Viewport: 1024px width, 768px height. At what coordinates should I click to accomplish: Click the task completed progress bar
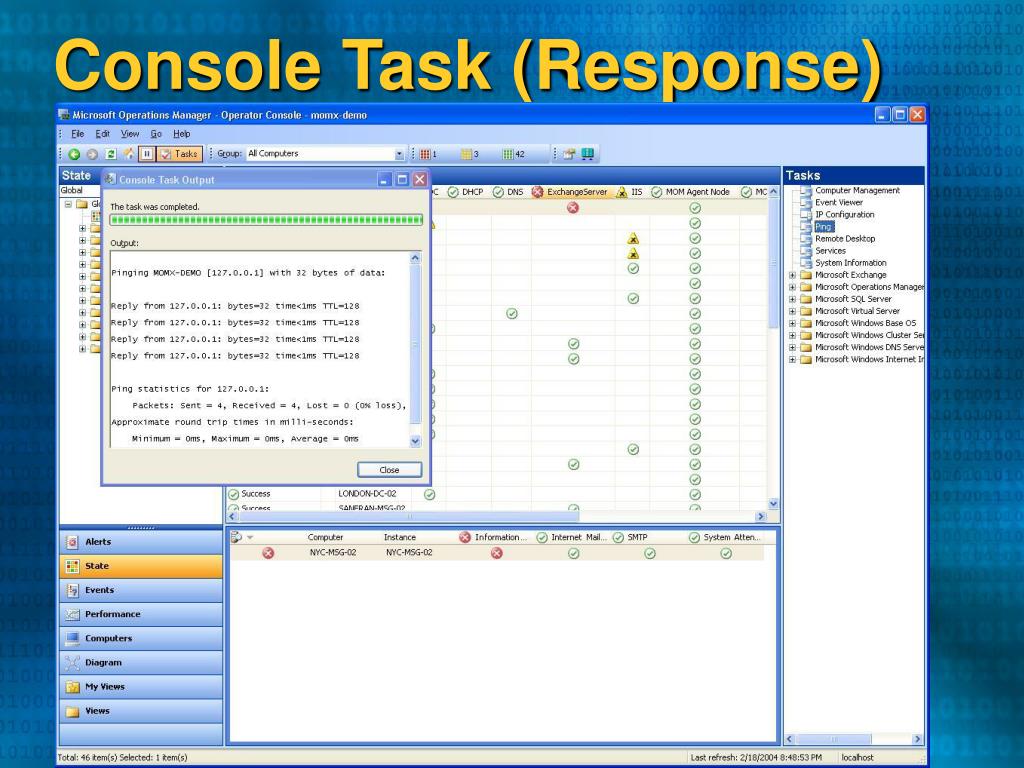[x=266, y=220]
